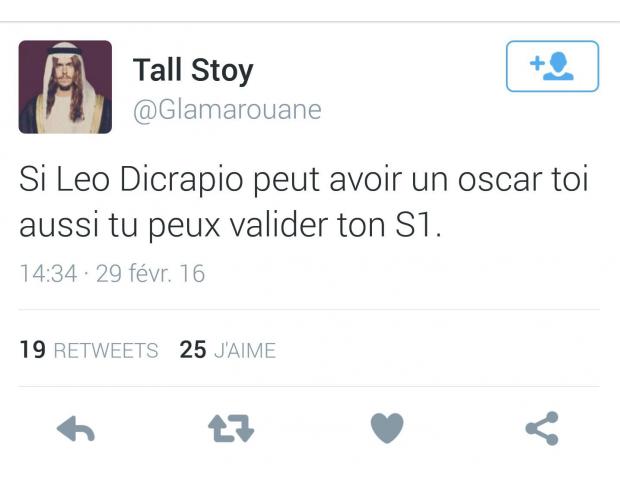Click the words "valider ton S1"
This screenshot has height=490, width=620.
[335, 225]
